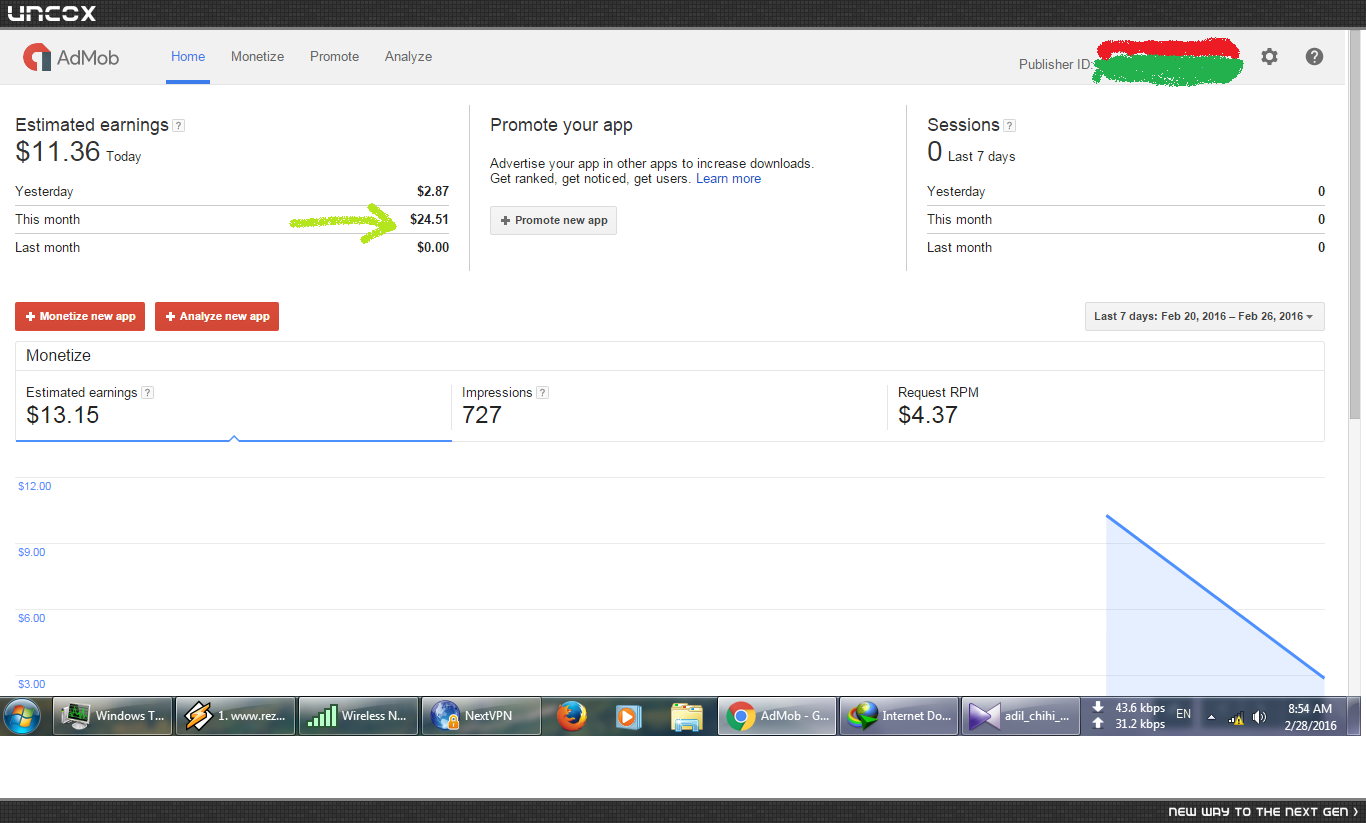Click the 43.6 kbps download speed readout
Screen dimensions: 1366x823
click(x=1140, y=708)
